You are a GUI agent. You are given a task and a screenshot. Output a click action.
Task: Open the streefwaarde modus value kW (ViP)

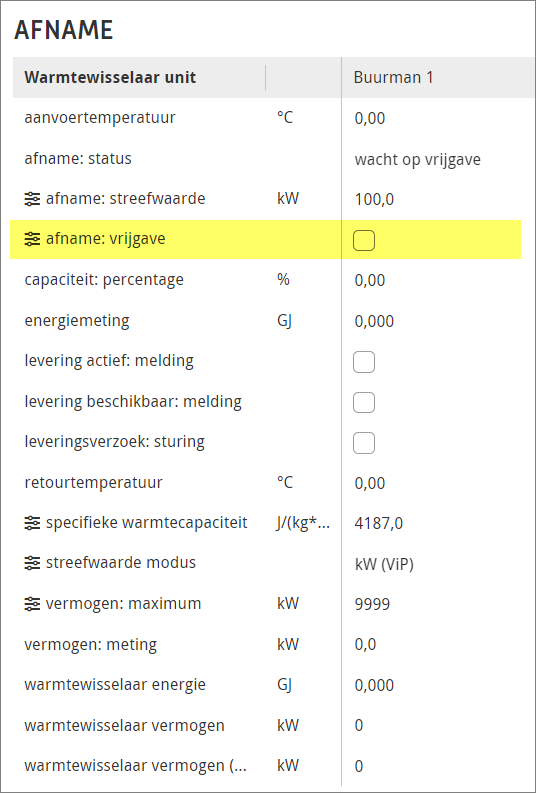(384, 564)
